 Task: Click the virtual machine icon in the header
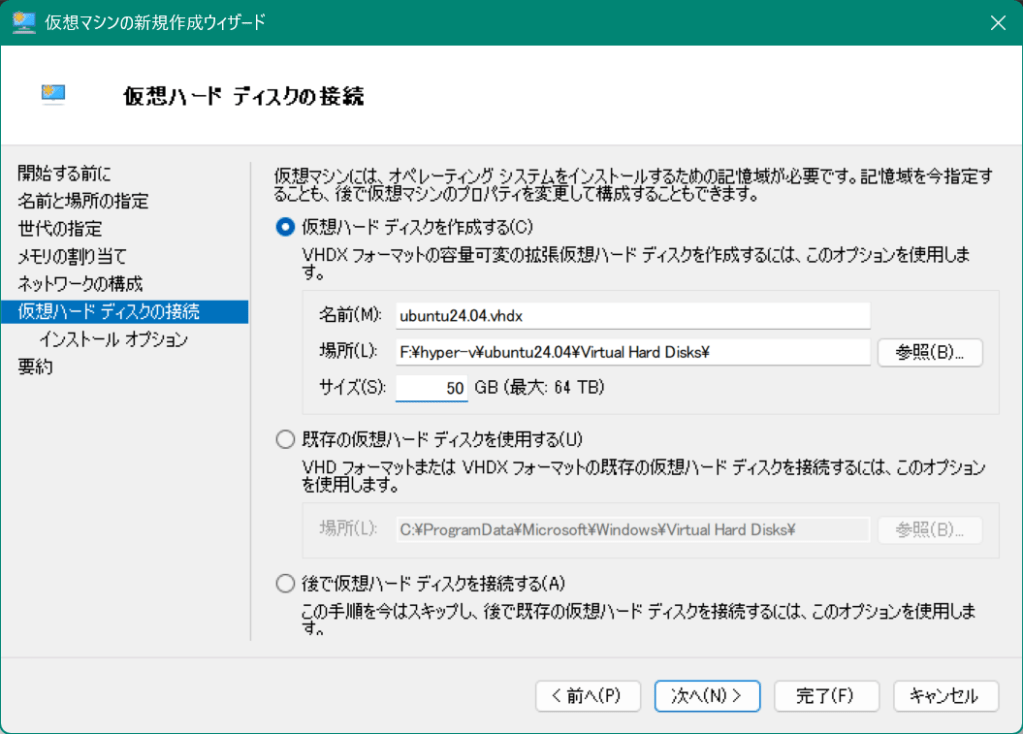pyautogui.click(x=53, y=94)
